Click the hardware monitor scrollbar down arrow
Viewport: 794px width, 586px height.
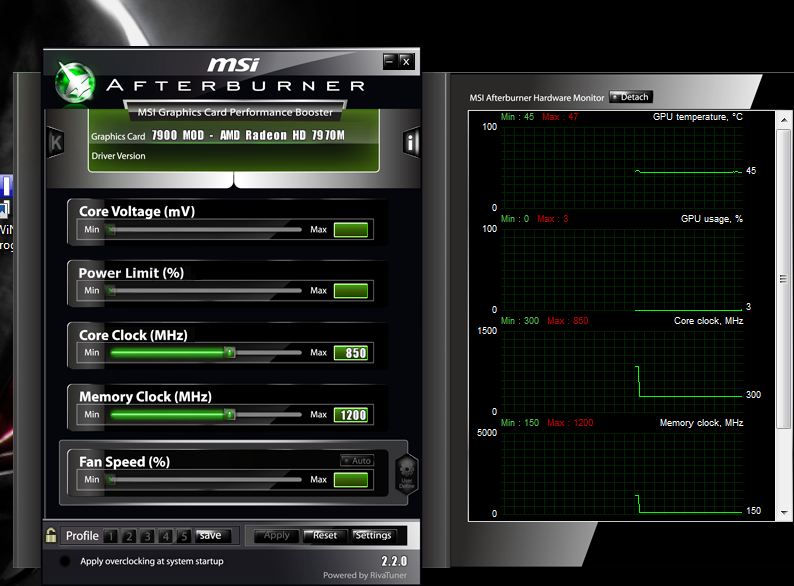tap(784, 513)
